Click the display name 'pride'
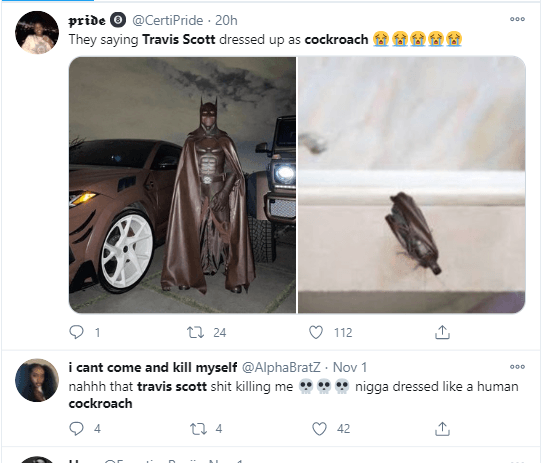The image size is (541, 463). [87, 20]
